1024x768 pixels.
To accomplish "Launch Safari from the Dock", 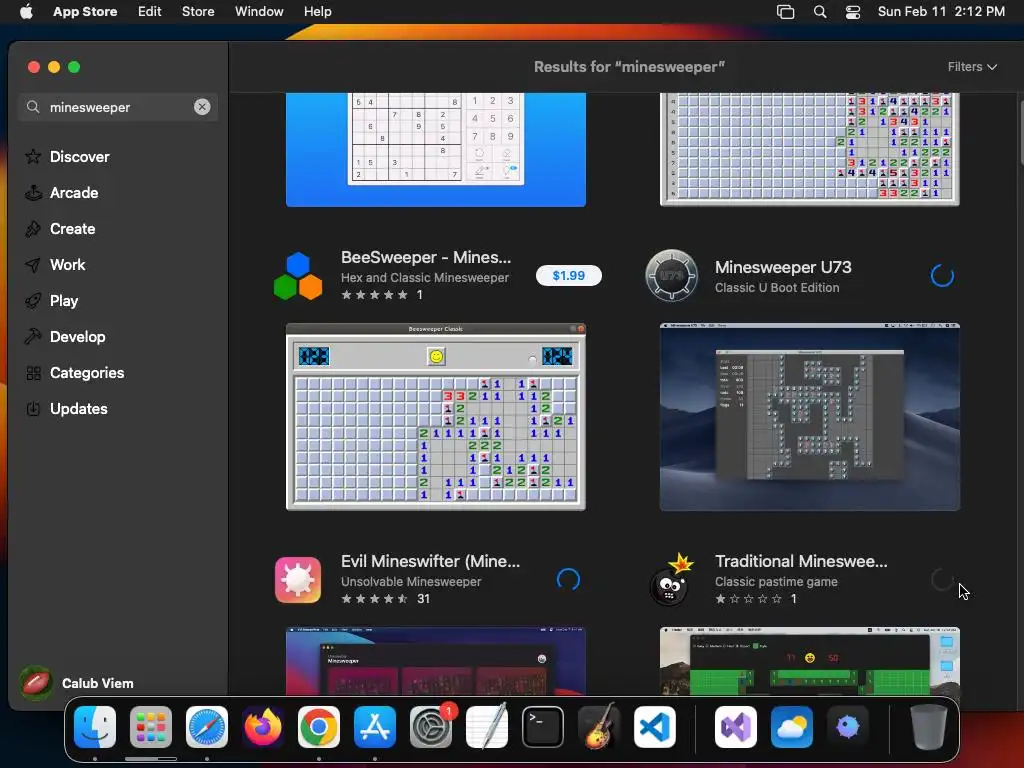I will click(x=207, y=727).
